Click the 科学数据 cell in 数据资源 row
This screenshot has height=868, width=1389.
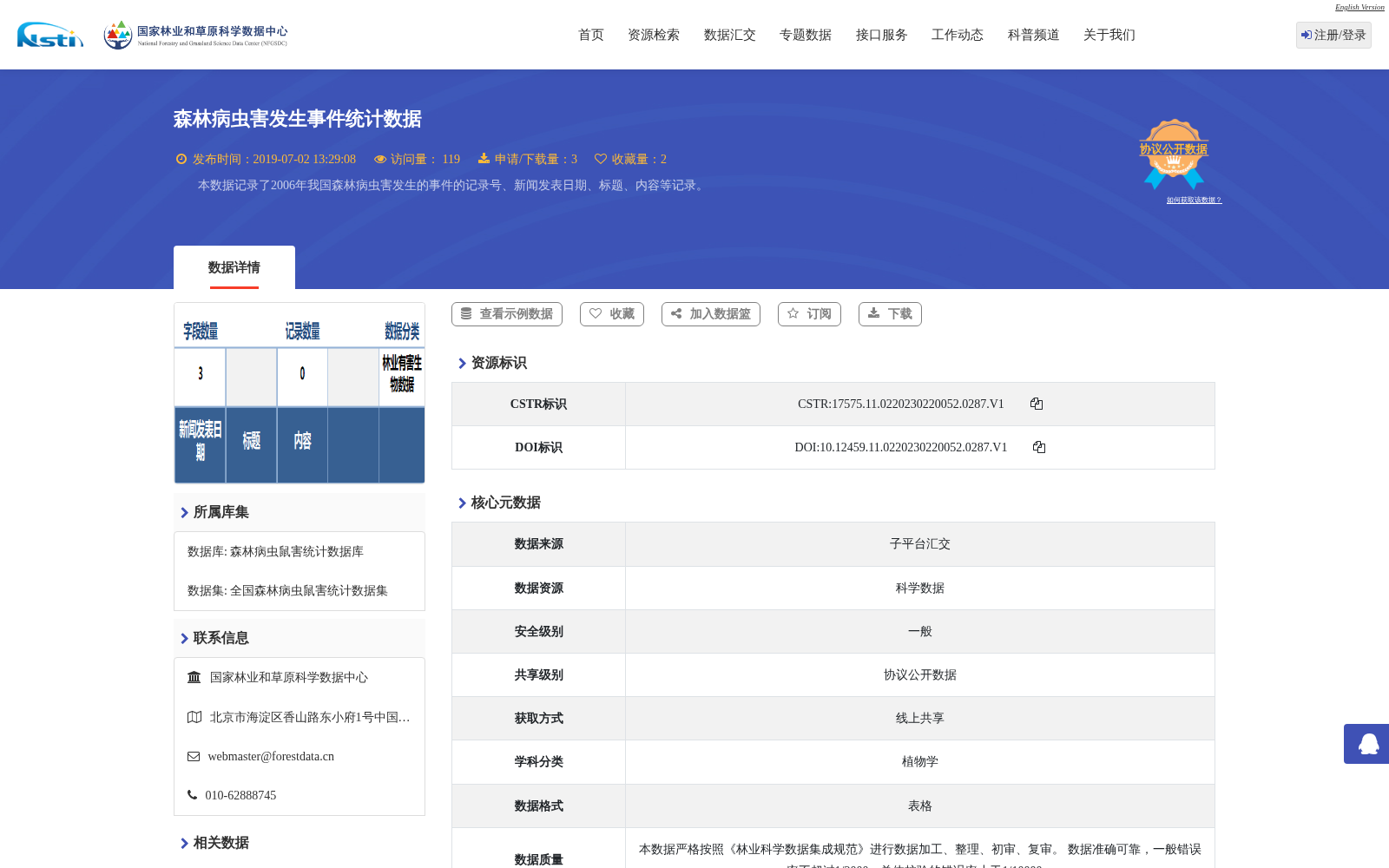[920, 588]
